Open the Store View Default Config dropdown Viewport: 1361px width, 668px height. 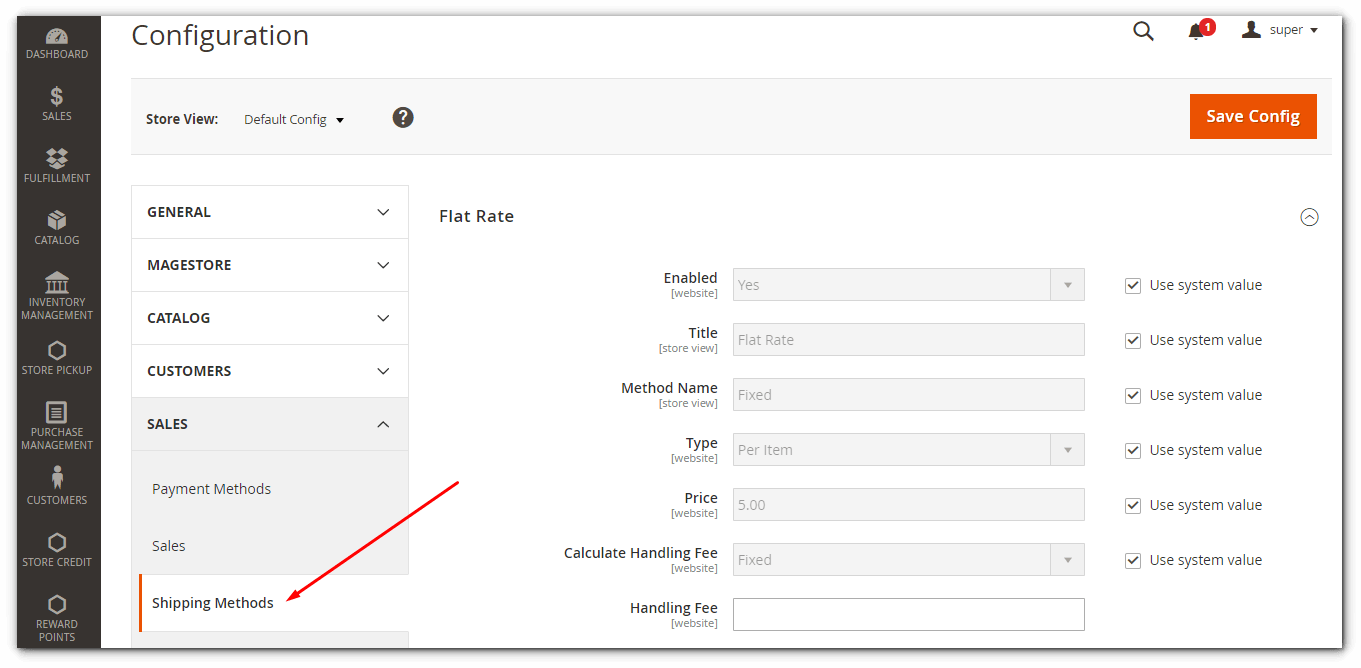pyautogui.click(x=294, y=119)
